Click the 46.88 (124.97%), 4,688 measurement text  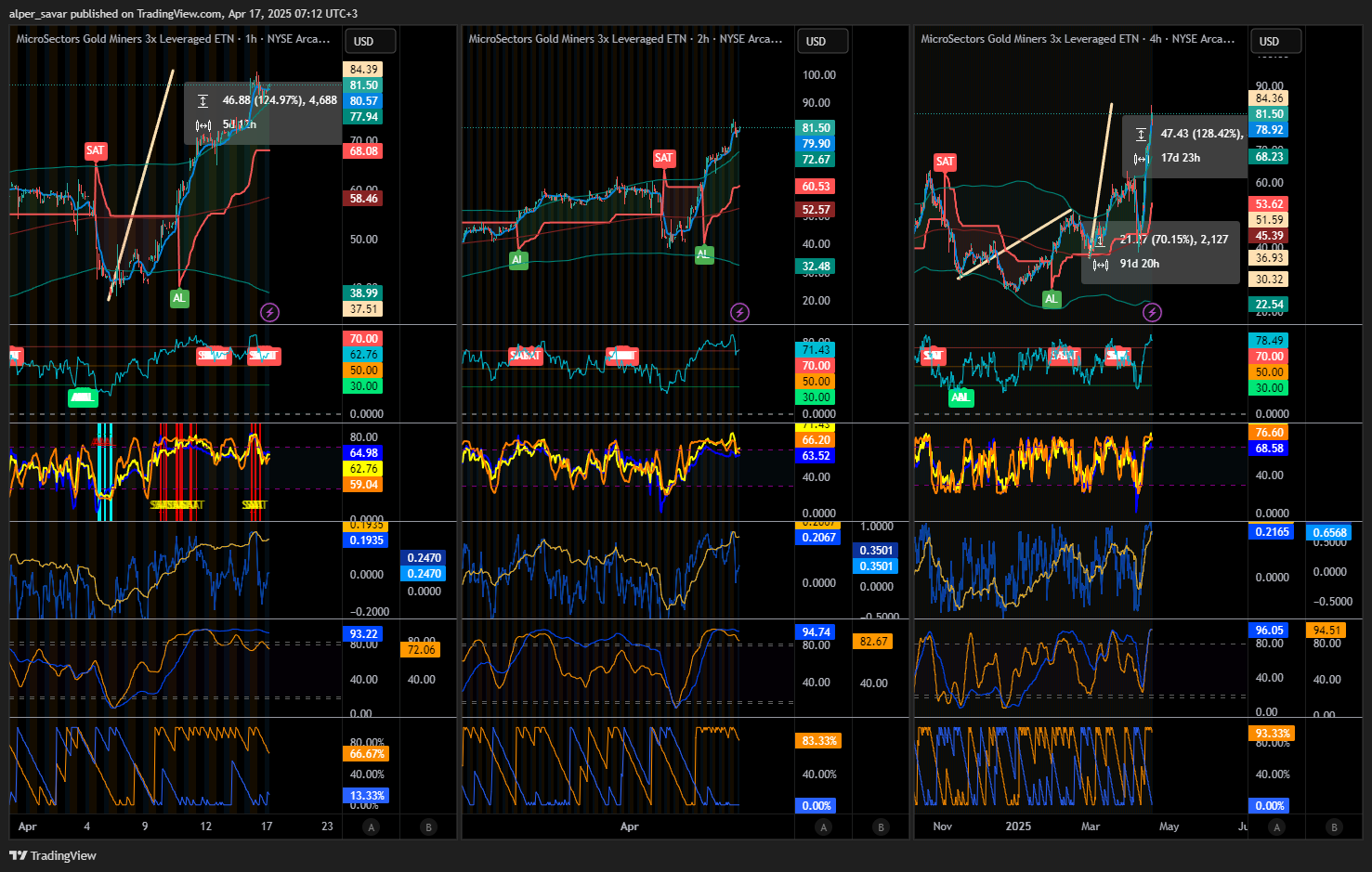(280, 100)
